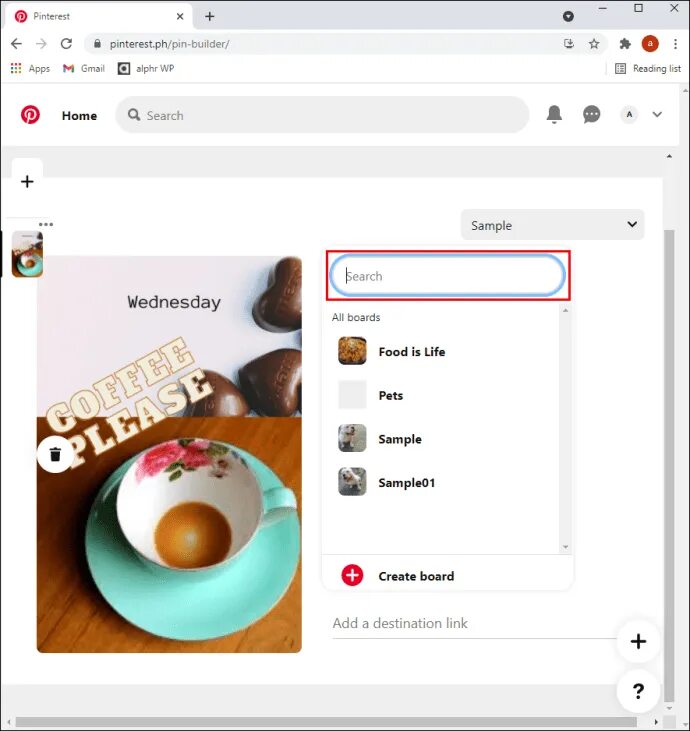Screen dimensions: 690x731
Task: Open the Gmail bookmark
Action: tap(84, 69)
